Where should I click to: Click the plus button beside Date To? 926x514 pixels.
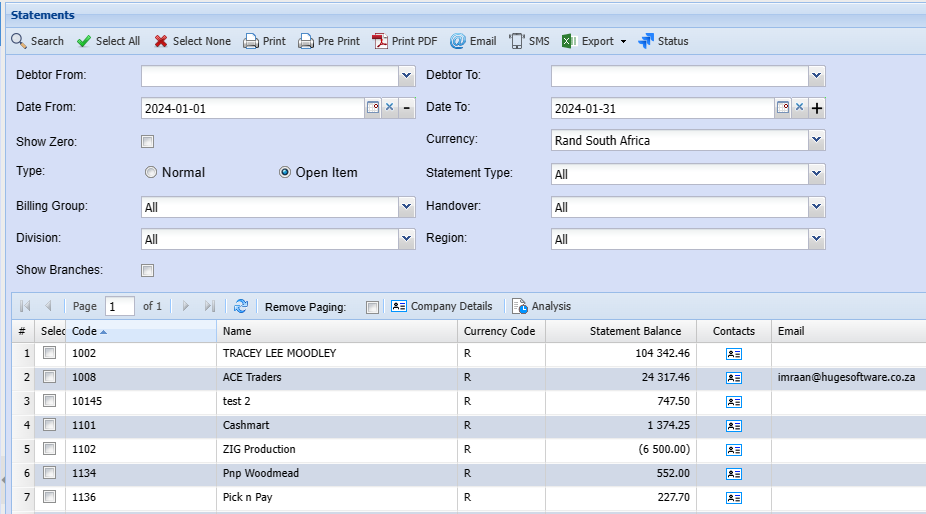coord(817,108)
